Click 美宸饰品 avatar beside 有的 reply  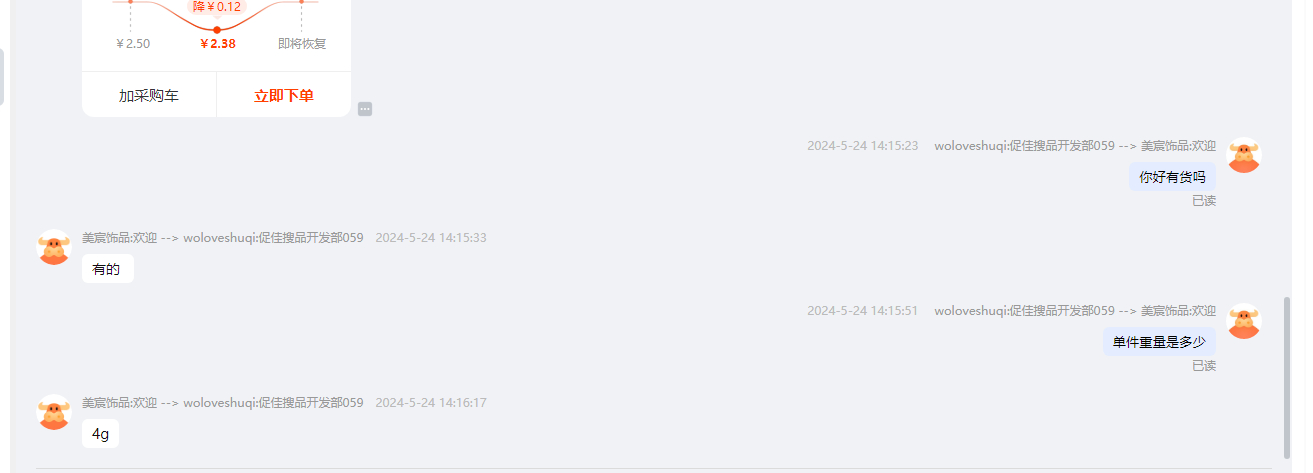[x=54, y=247]
